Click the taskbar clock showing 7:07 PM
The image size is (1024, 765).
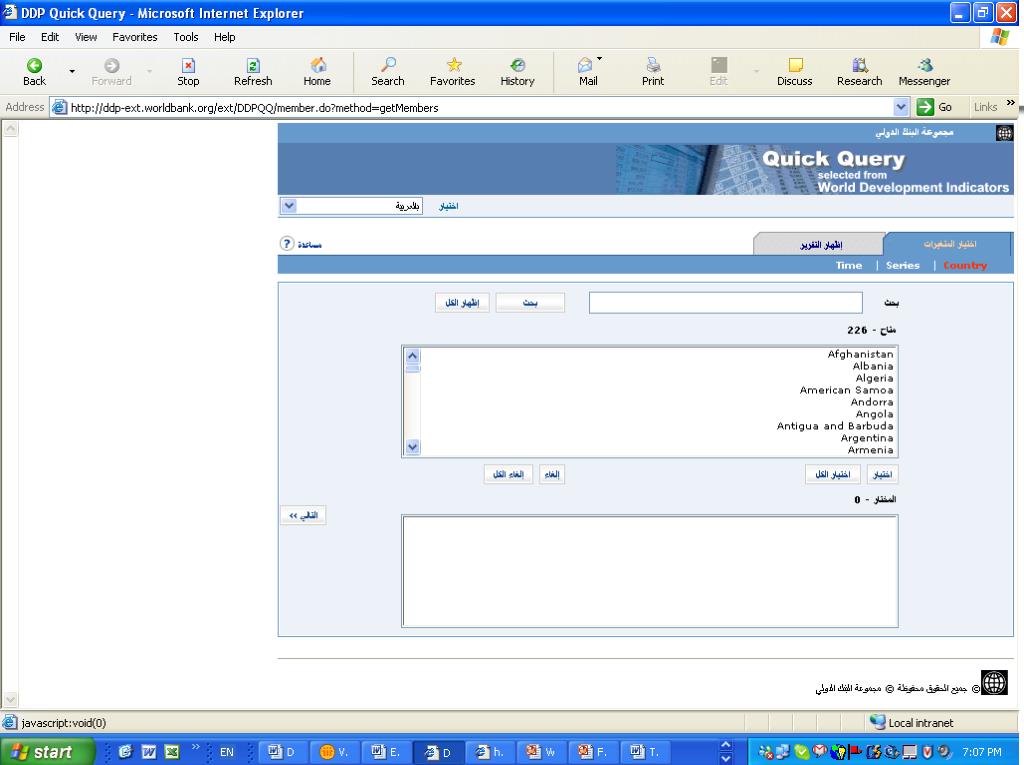point(982,752)
